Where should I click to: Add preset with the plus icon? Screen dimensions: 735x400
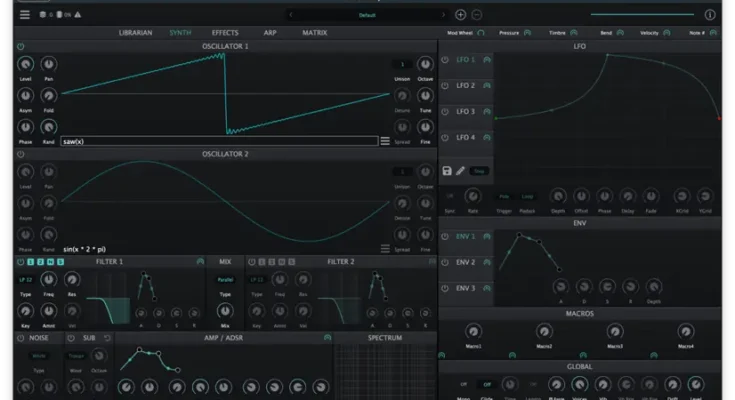(x=460, y=15)
